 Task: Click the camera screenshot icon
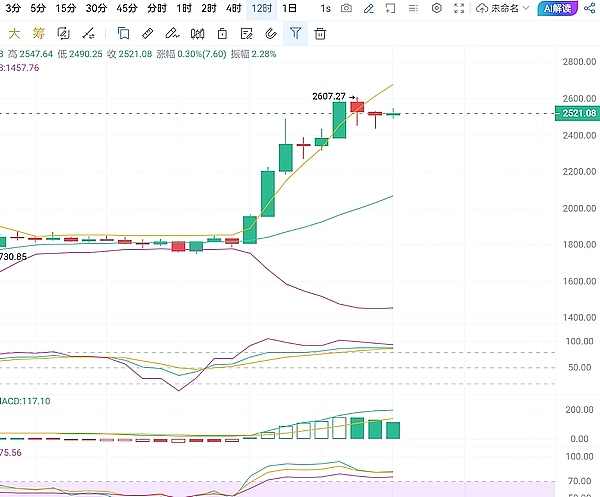(x=346, y=8)
